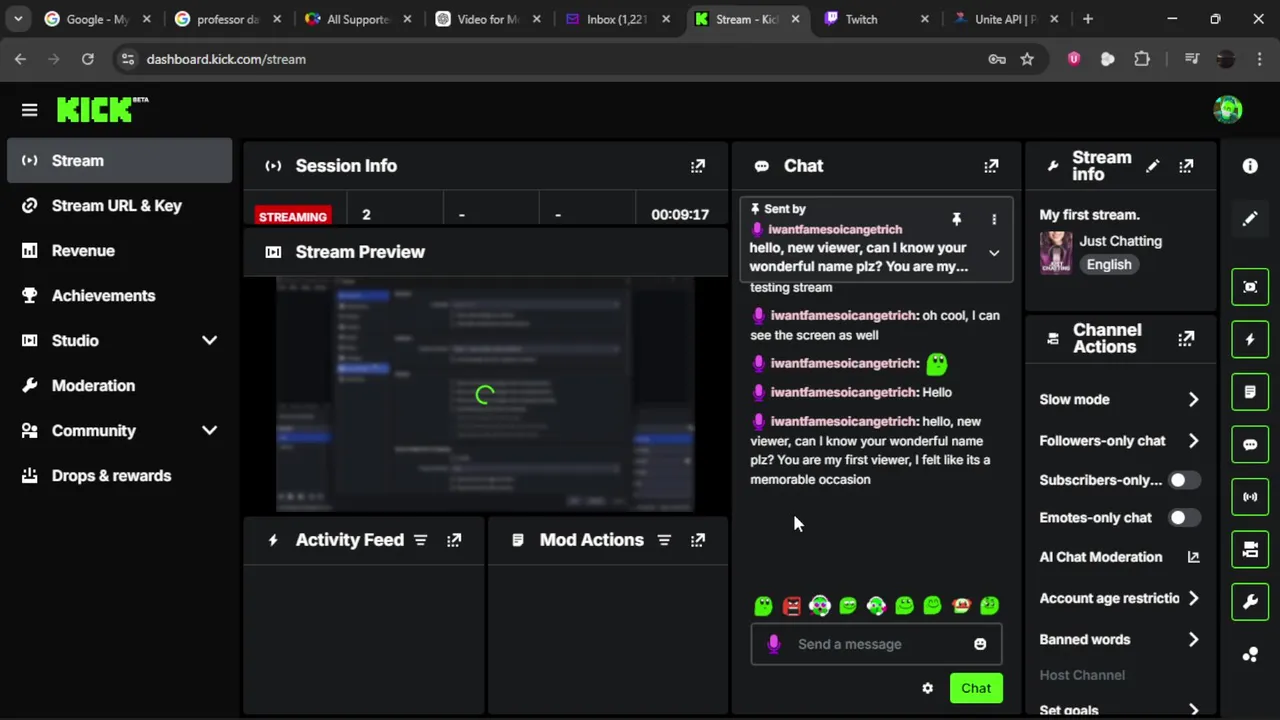Click the English language tag
The height and width of the screenshot is (720, 1280).
pos(1109,265)
